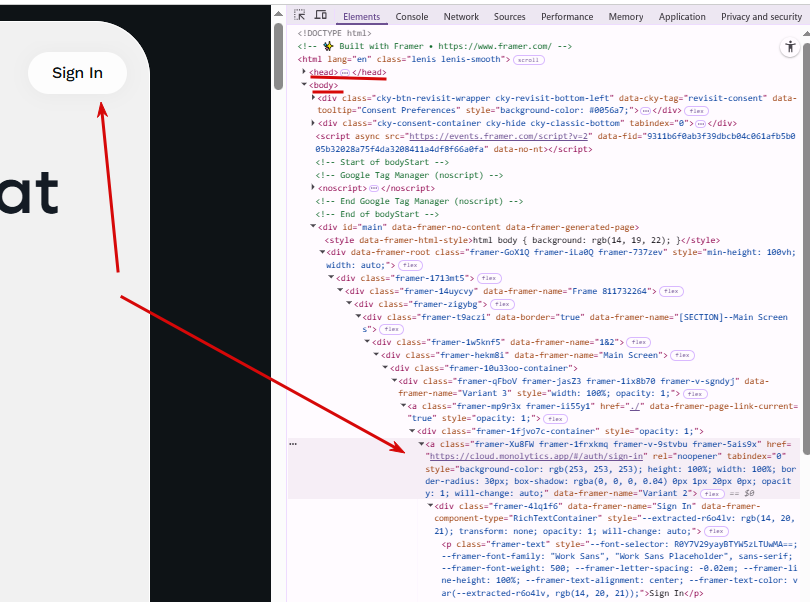Screen dimensions: 810x602
Task: Switch to the Sources tab
Action: click(x=509, y=17)
